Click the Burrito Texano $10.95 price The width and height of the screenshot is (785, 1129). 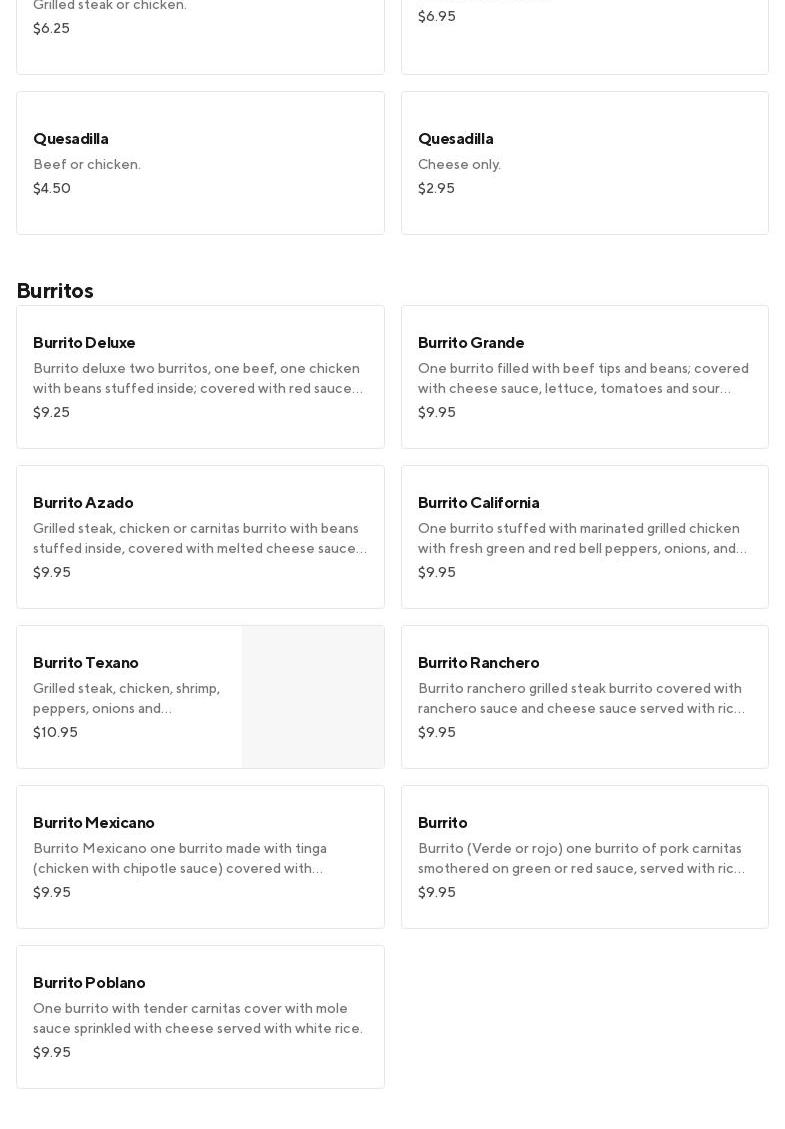(x=55, y=732)
